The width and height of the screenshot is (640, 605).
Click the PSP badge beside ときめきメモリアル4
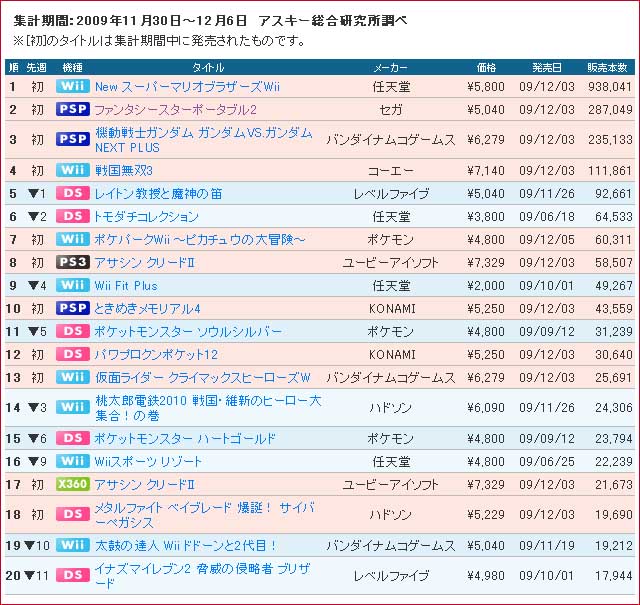coord(73,308)
